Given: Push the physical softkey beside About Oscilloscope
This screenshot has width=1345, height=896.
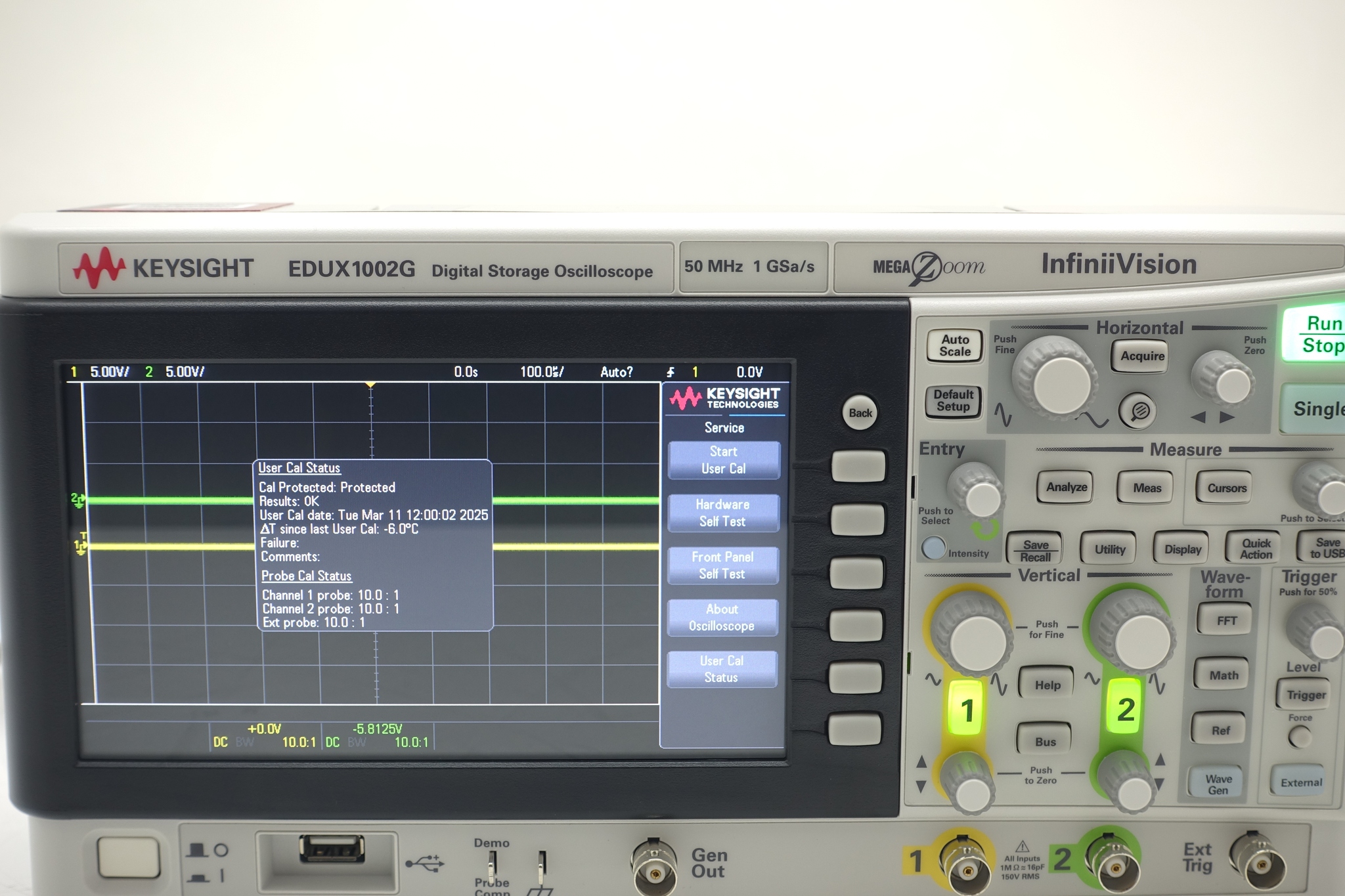Looking at the screenshot, I should point(856,625).
